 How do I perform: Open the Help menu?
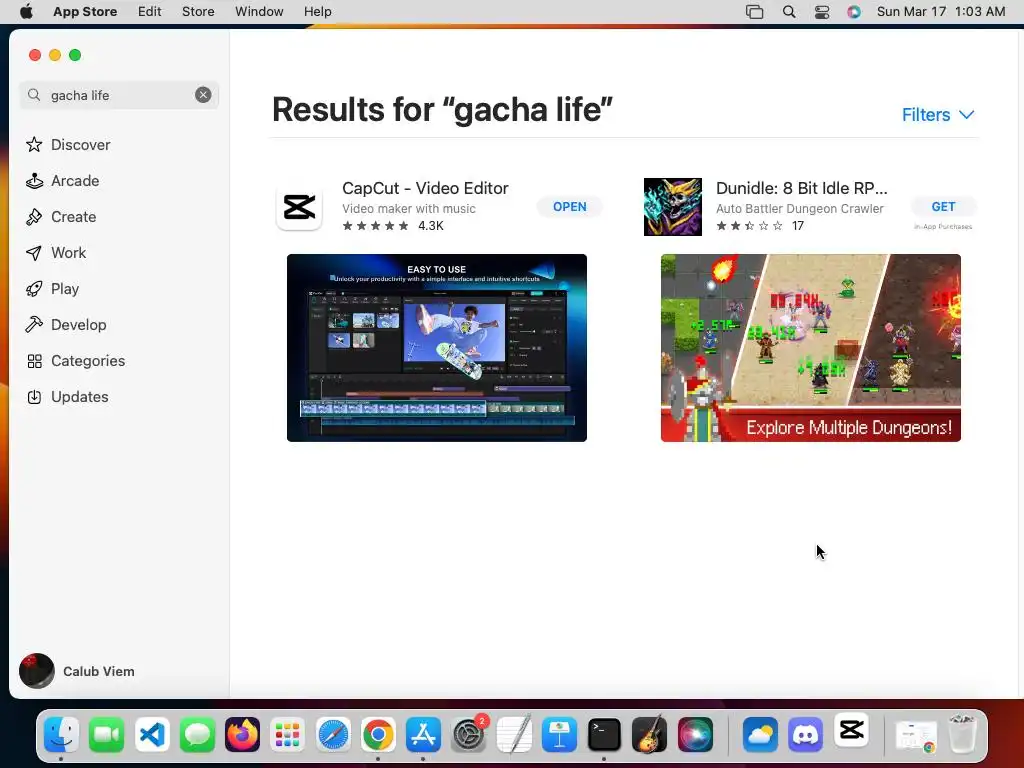coord(317,11)
